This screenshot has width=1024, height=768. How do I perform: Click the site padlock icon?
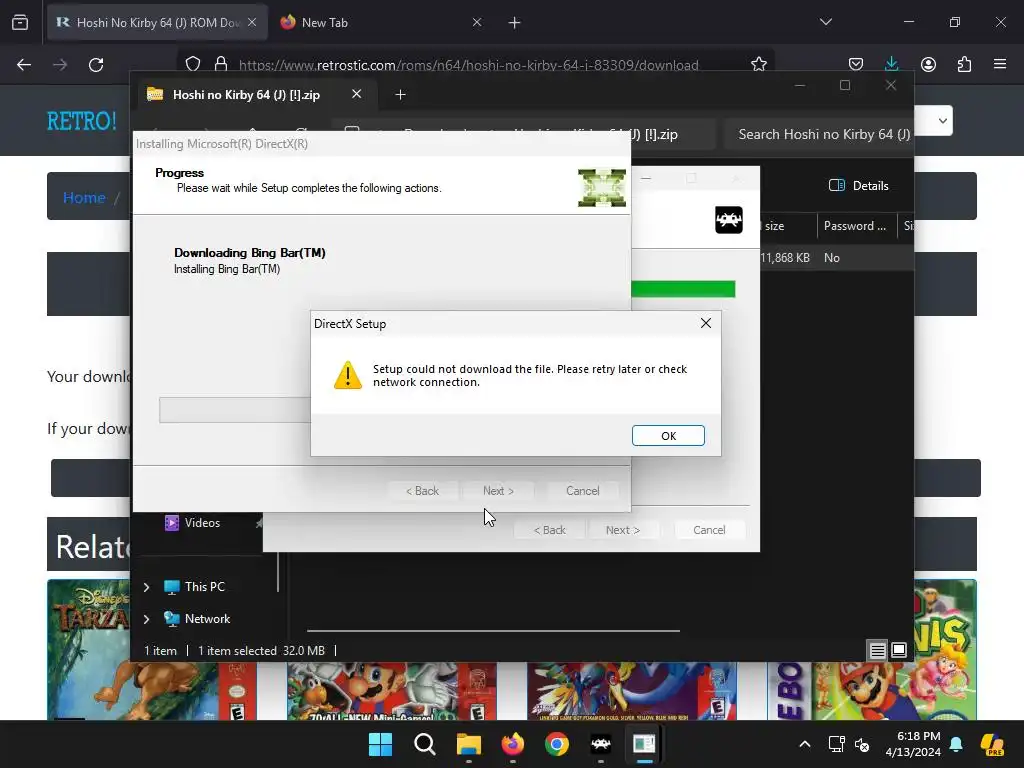(221, 64)
